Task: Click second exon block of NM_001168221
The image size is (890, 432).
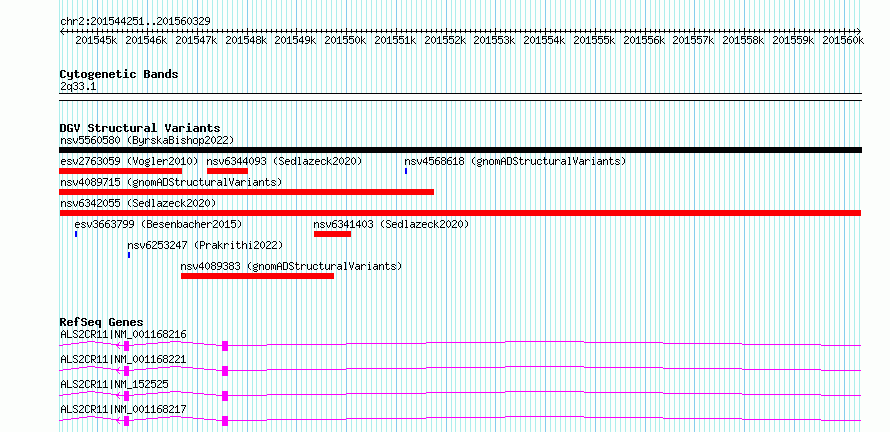Action: pos(225,371)
